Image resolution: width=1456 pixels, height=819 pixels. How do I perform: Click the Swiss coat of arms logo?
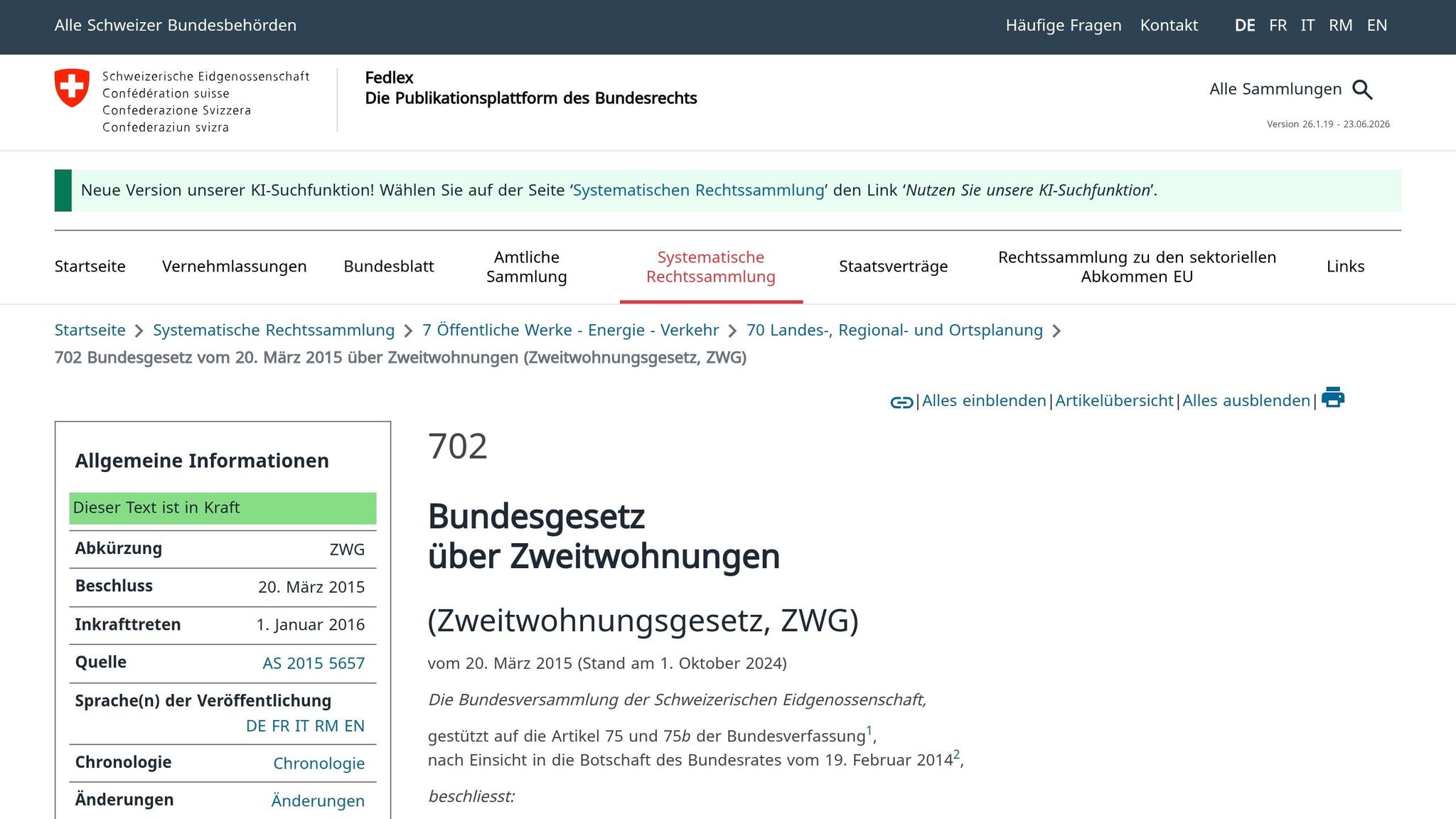[x=72, y=88]
